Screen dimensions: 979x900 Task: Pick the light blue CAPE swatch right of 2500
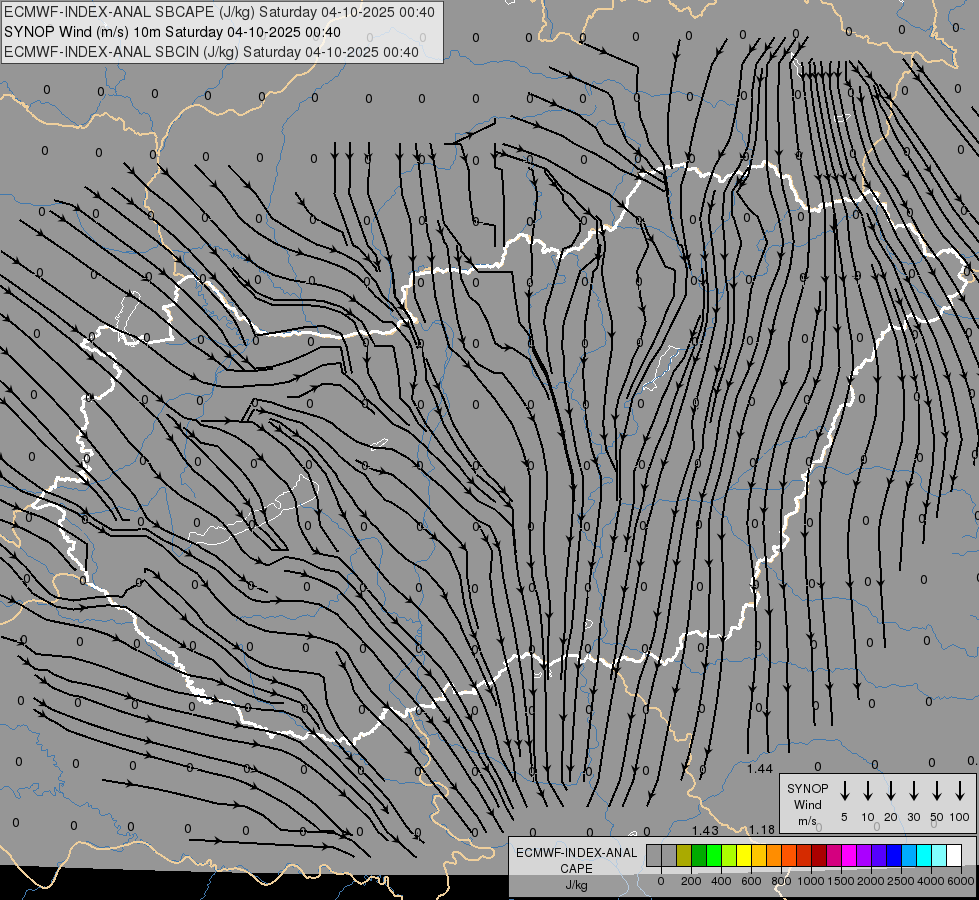coord(908,855)
